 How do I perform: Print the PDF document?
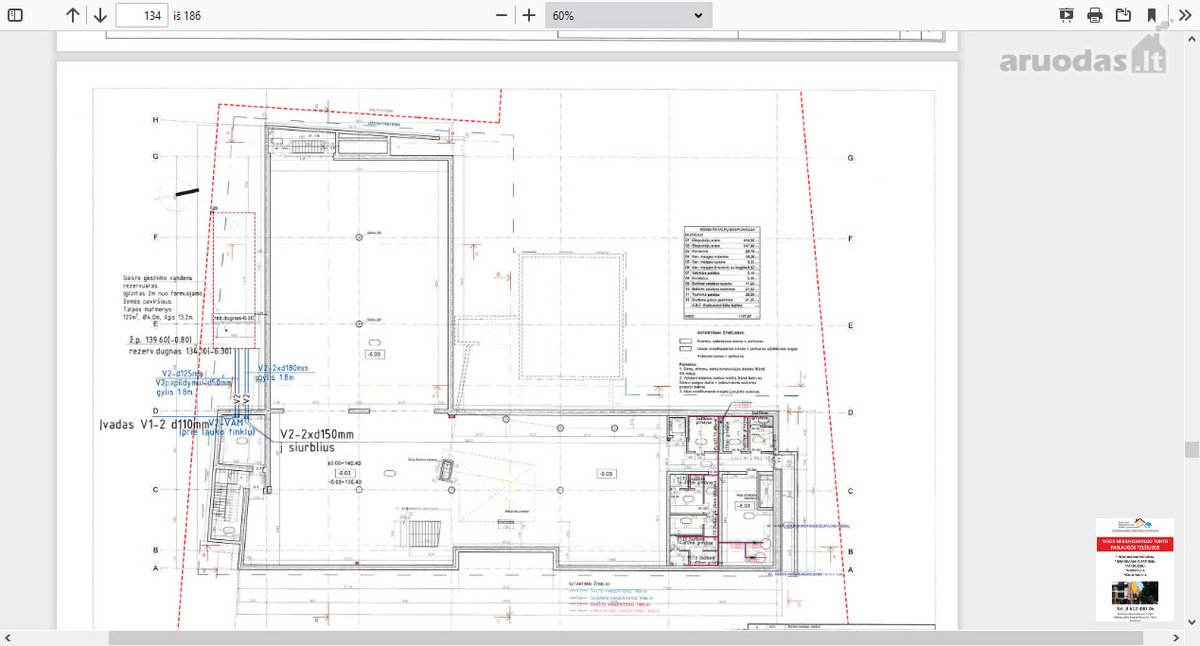(1095, 15)
